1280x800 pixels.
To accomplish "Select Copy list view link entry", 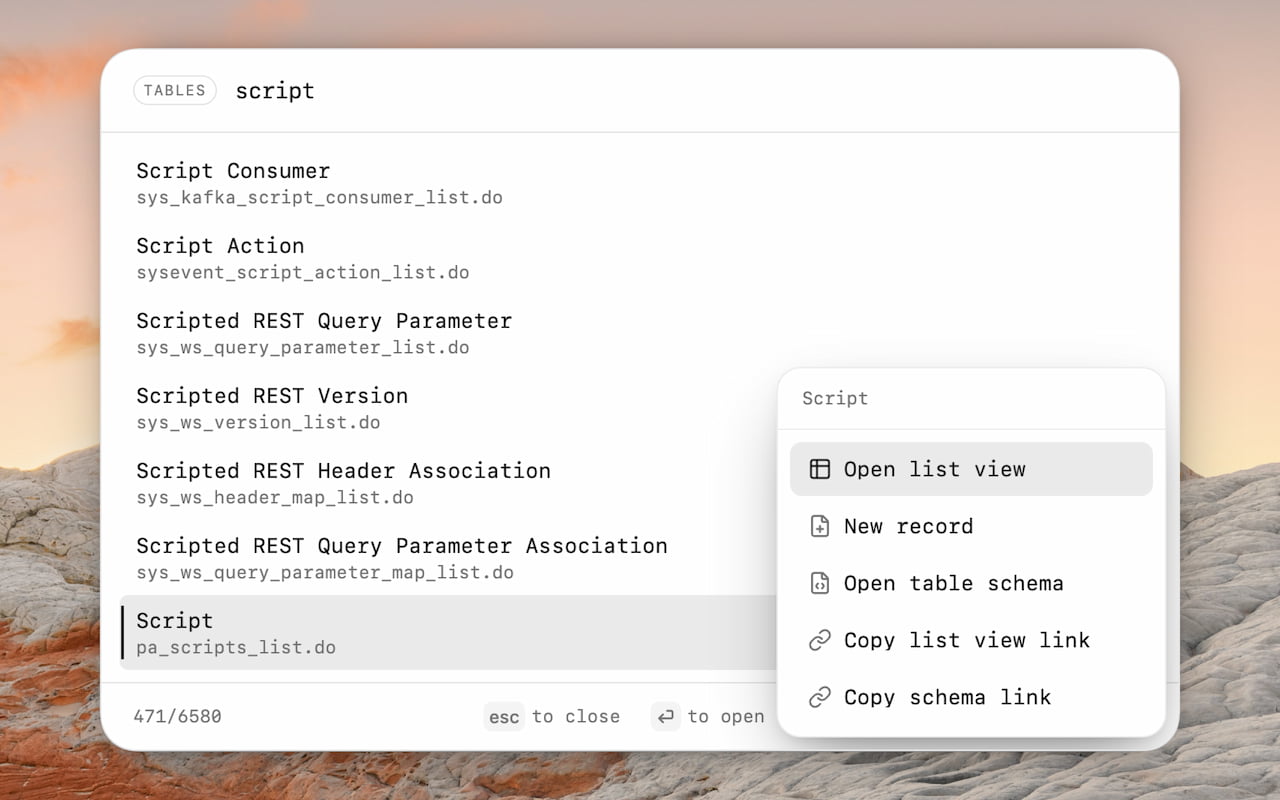I will [971, 640].
